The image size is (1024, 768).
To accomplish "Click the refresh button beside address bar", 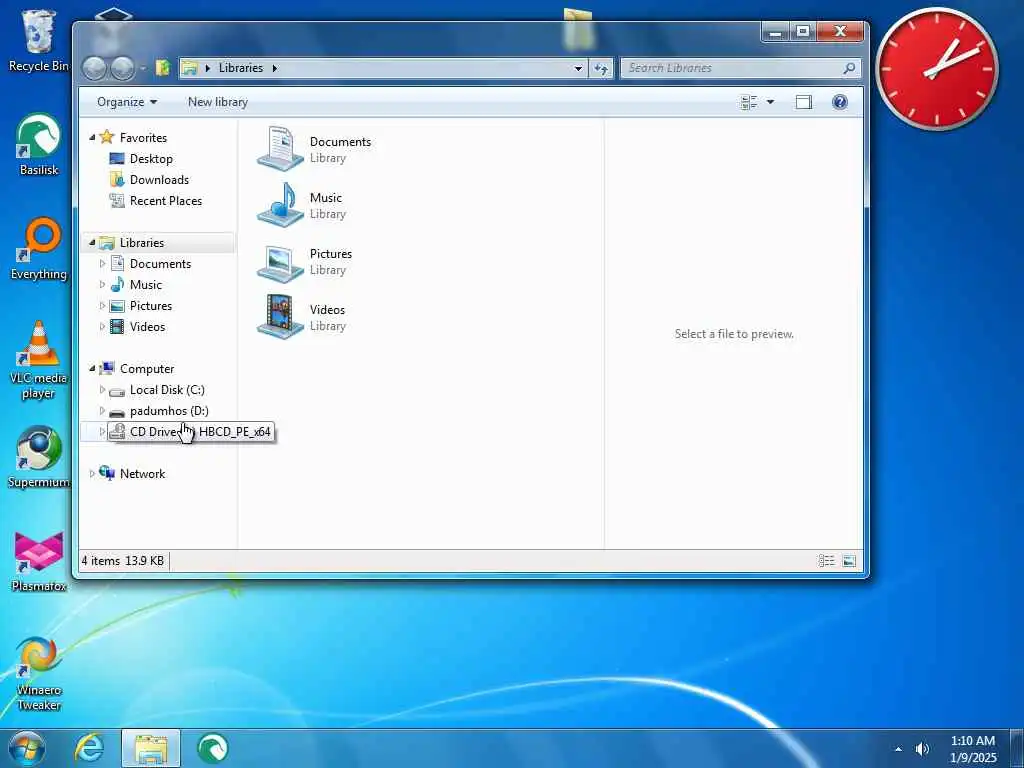I will pyautogui.click(x=601, y=68).
